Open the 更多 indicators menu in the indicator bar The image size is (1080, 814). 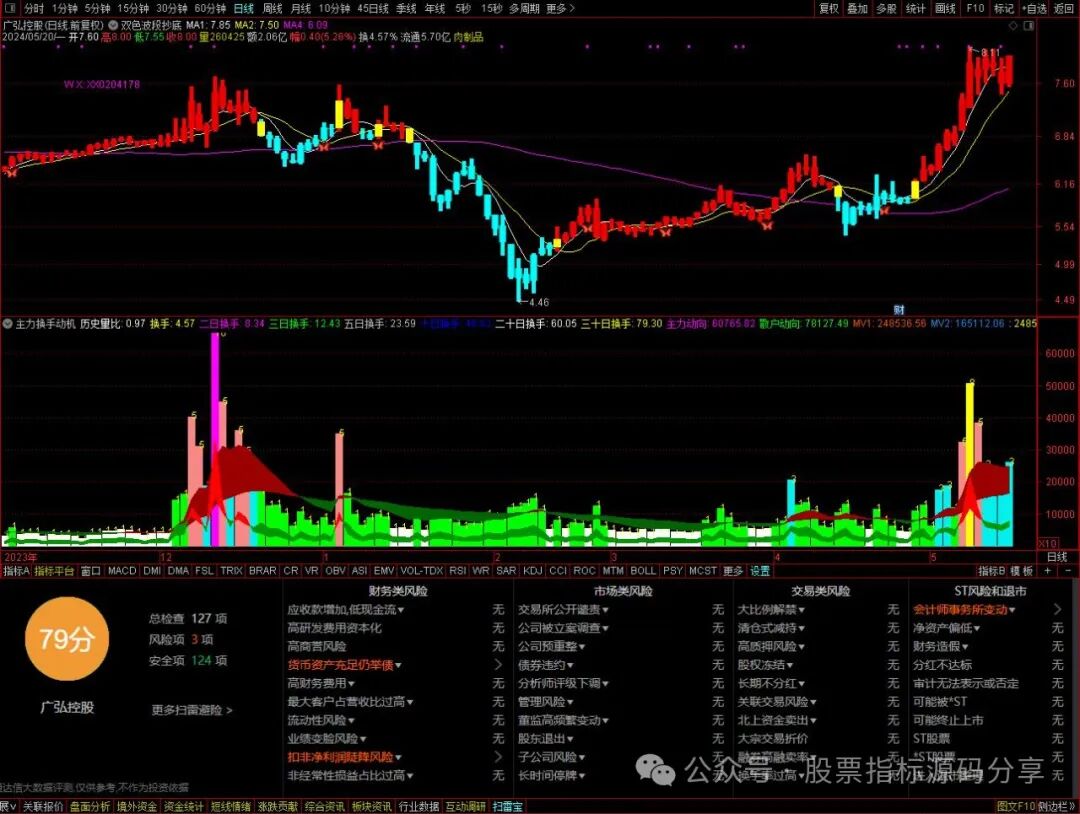733,571
